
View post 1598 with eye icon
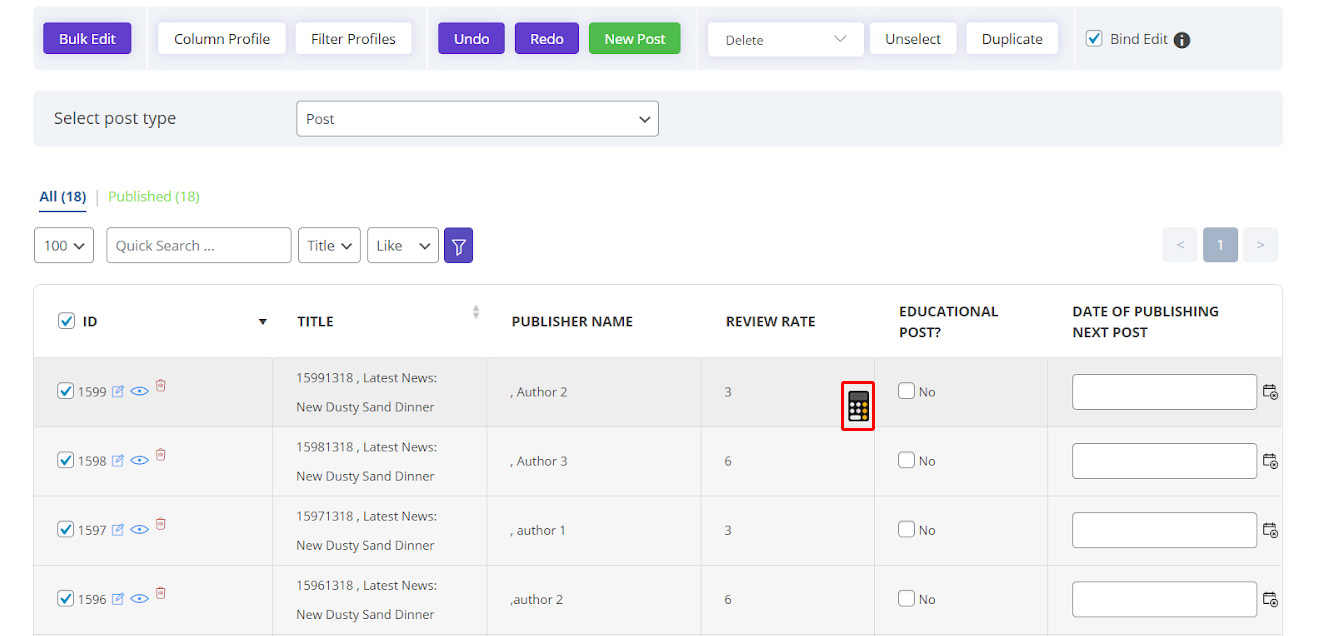pos(139,461)
